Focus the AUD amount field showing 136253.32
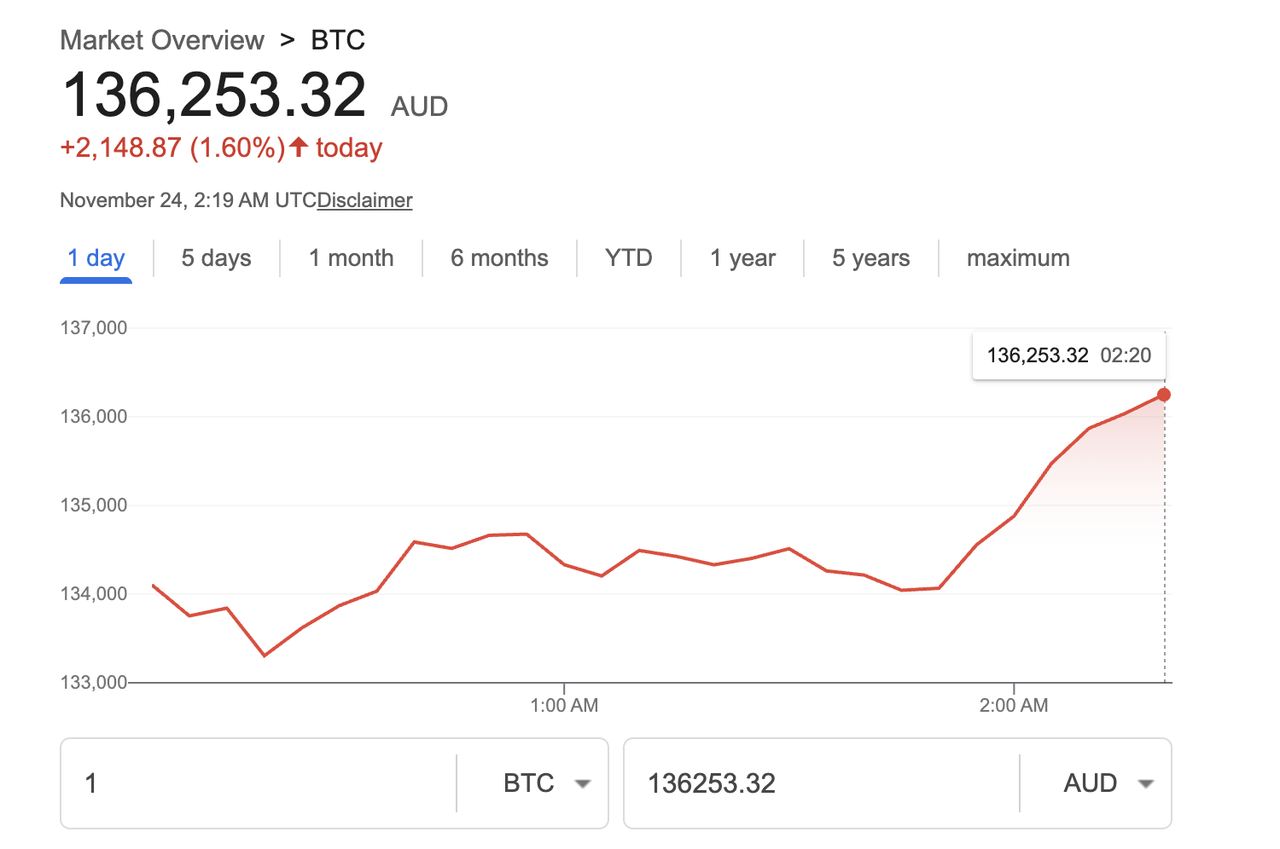Screen dimensions: 1280x849 [820, 783]
